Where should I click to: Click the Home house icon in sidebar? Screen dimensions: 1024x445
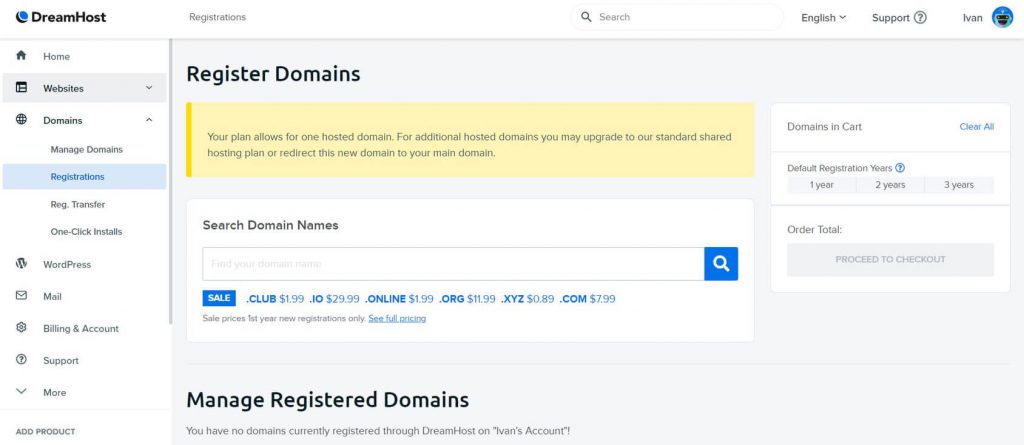(x=22, y=56)
